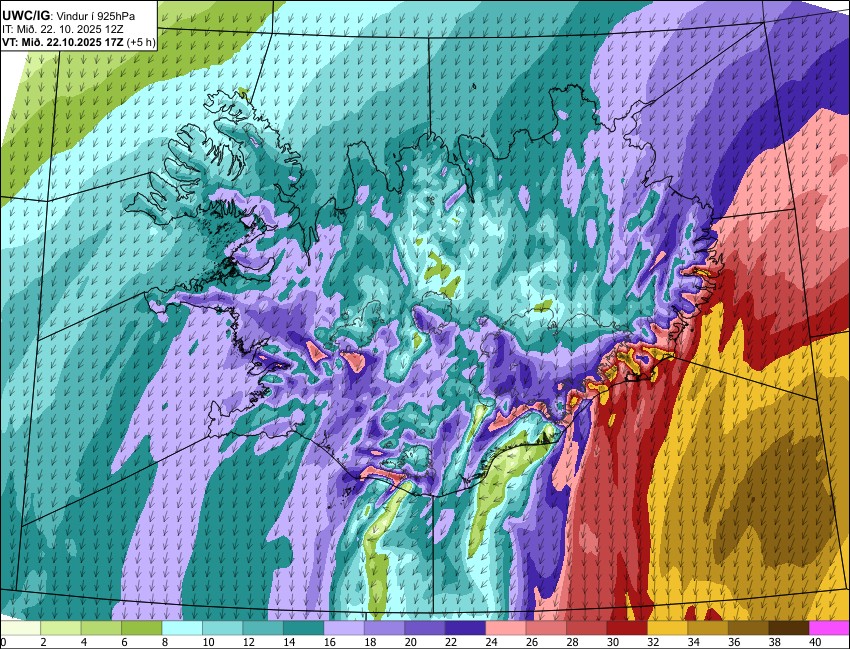850x649 pixels.
Task: Click the 8–10 light cyan legend swatch
Action: pos(182,628)
